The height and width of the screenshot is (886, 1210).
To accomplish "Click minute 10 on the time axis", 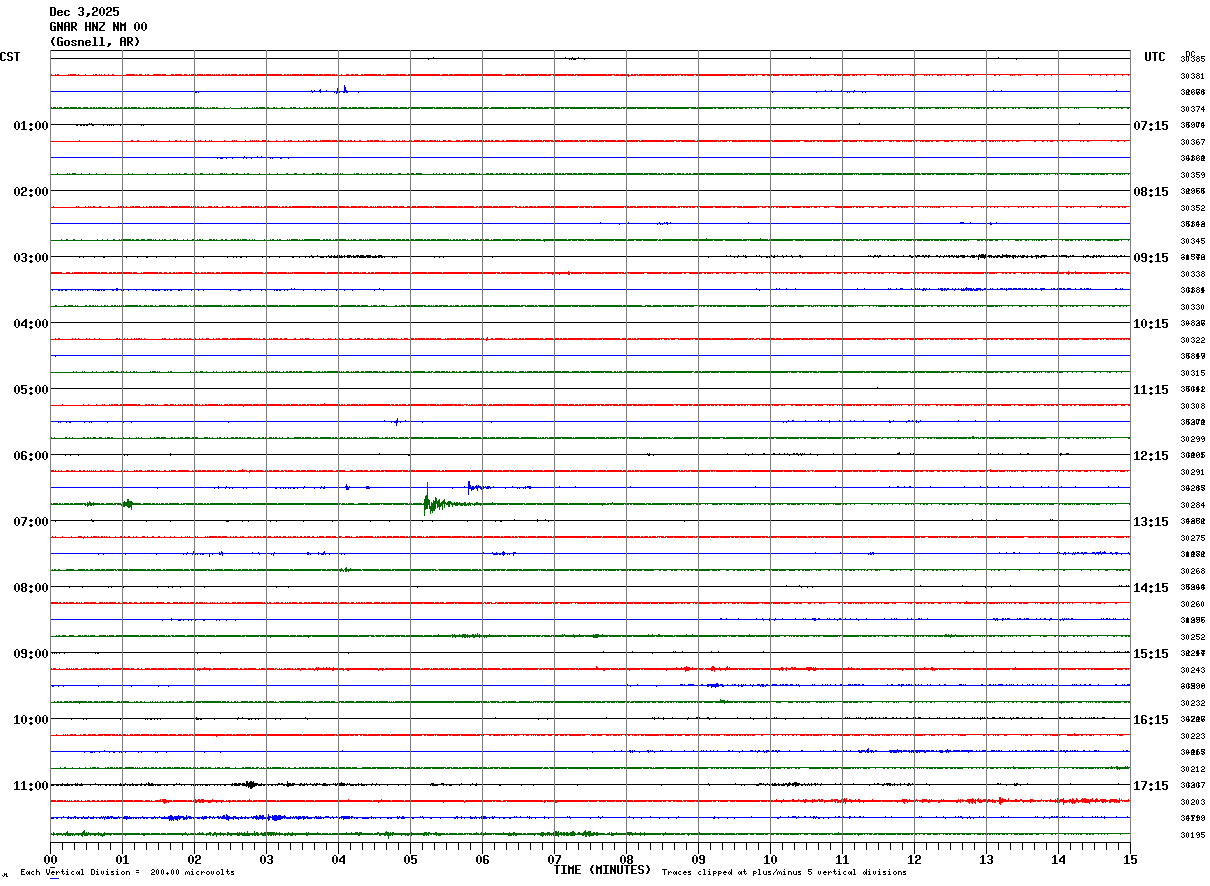I will pyautogui.click(x=770, y=859).
